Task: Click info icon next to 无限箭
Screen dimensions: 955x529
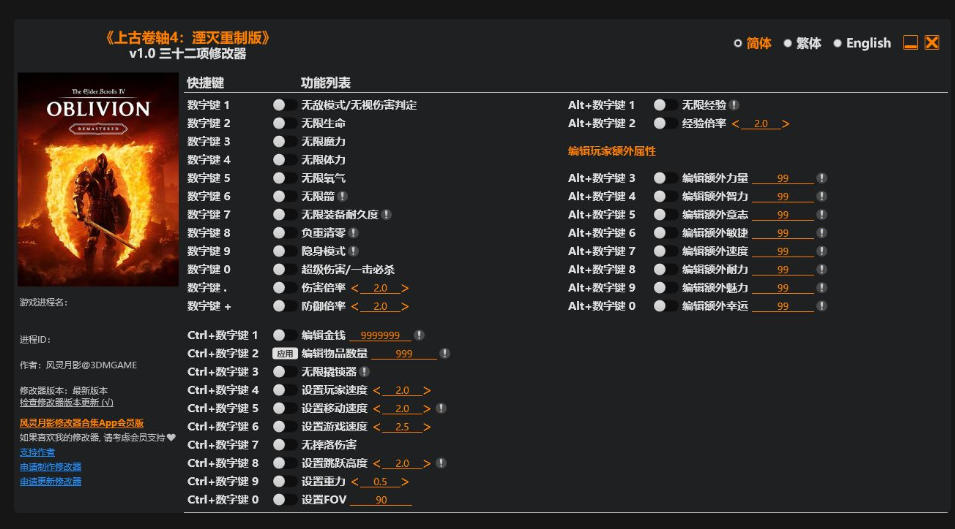Action: point(342,196)
